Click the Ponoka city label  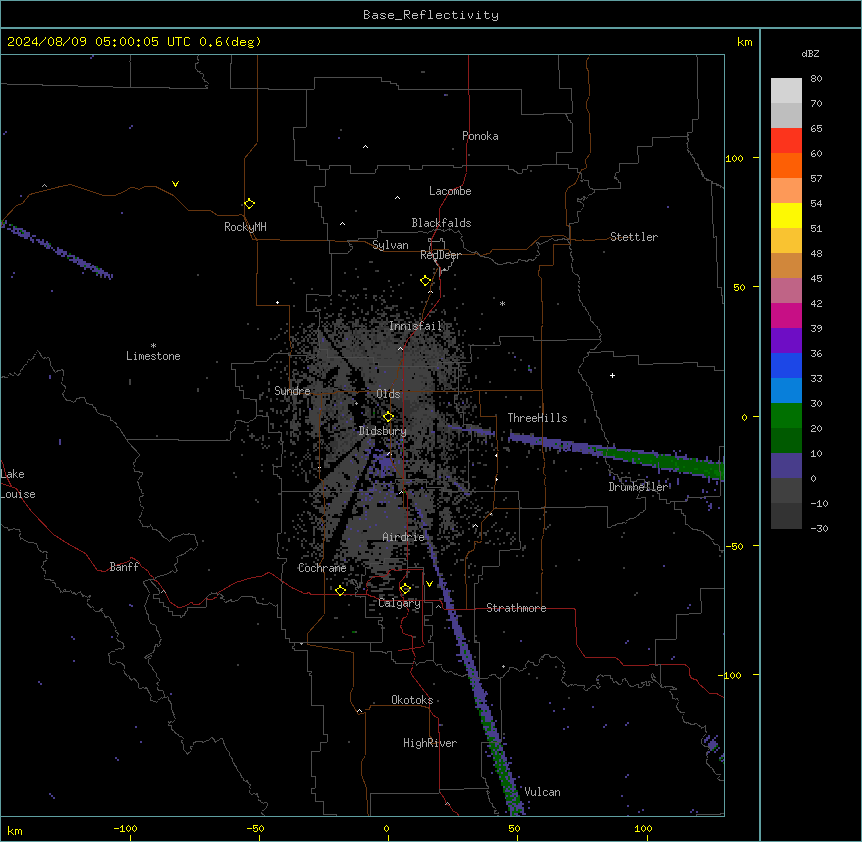pyautogui.click(x=480, y=136)
